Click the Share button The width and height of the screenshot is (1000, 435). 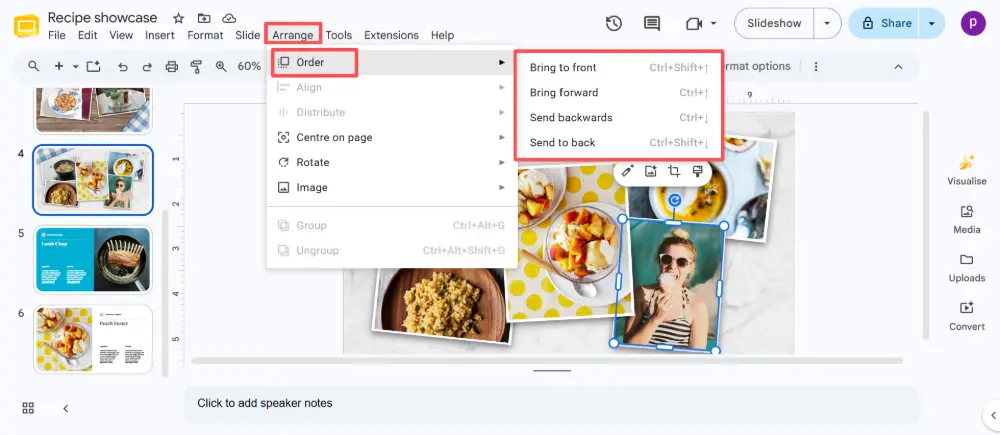[883, 23]
